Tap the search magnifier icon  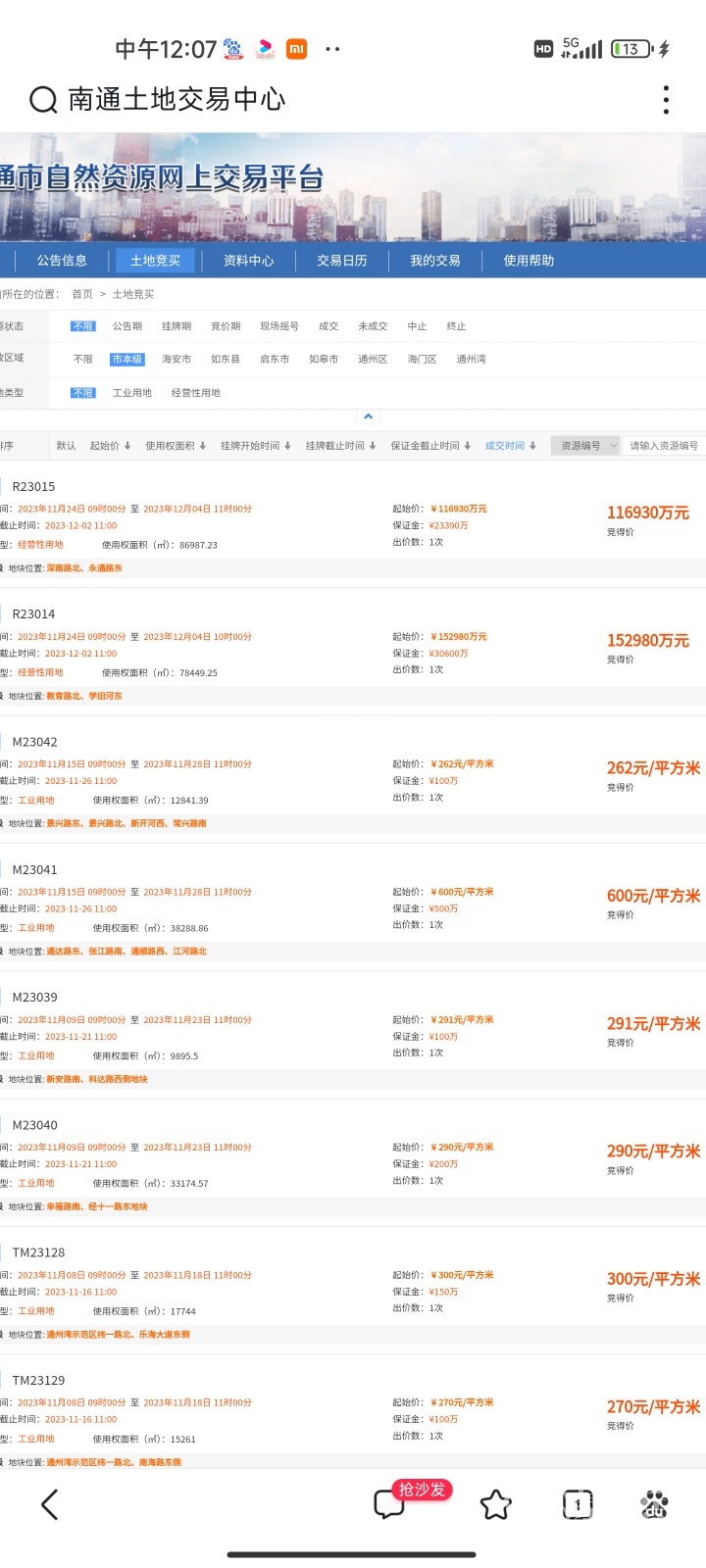tap(43, 100)
